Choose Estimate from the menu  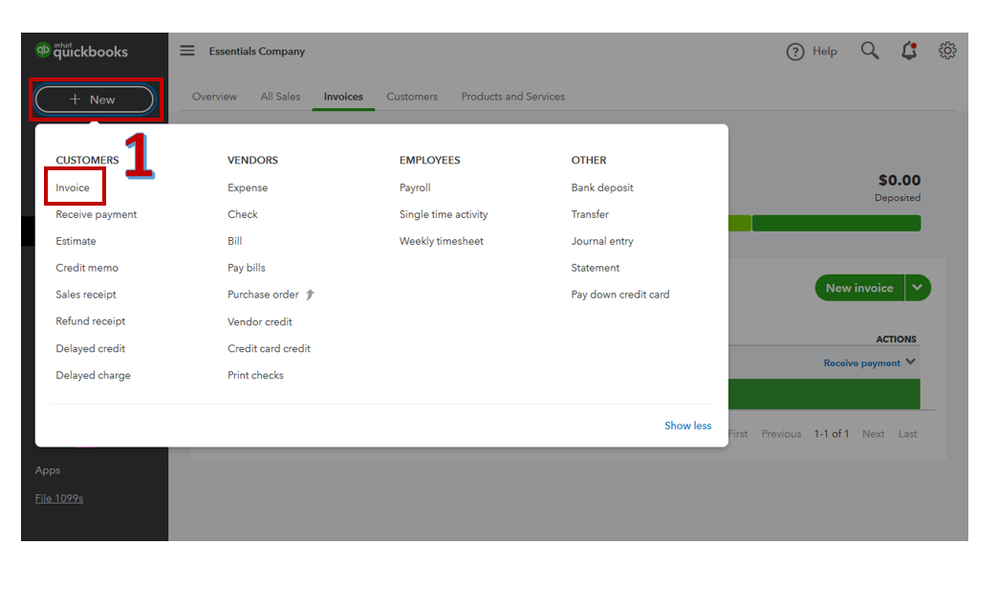click(x=76, y=241)
